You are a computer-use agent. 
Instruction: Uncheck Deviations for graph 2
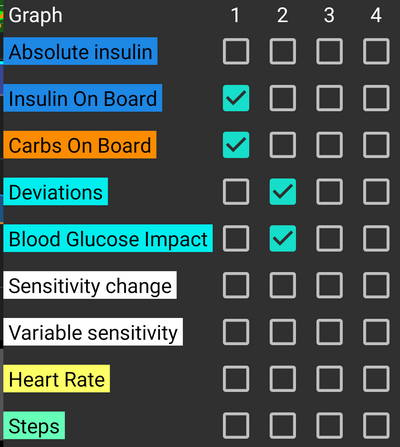[x=283, y=192]
